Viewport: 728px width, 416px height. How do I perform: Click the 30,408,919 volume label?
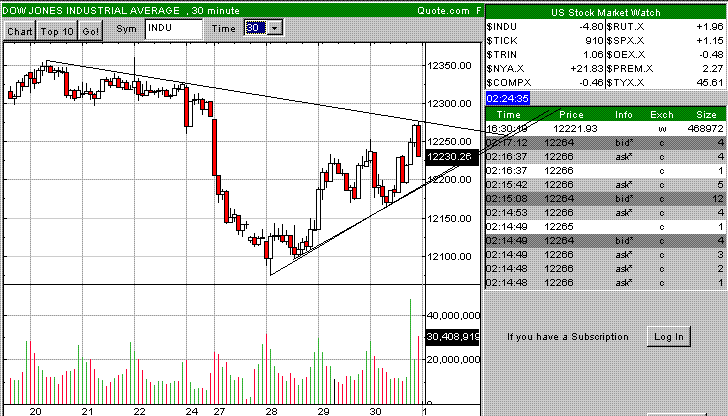pyautogui.click(x=452, y=337)
